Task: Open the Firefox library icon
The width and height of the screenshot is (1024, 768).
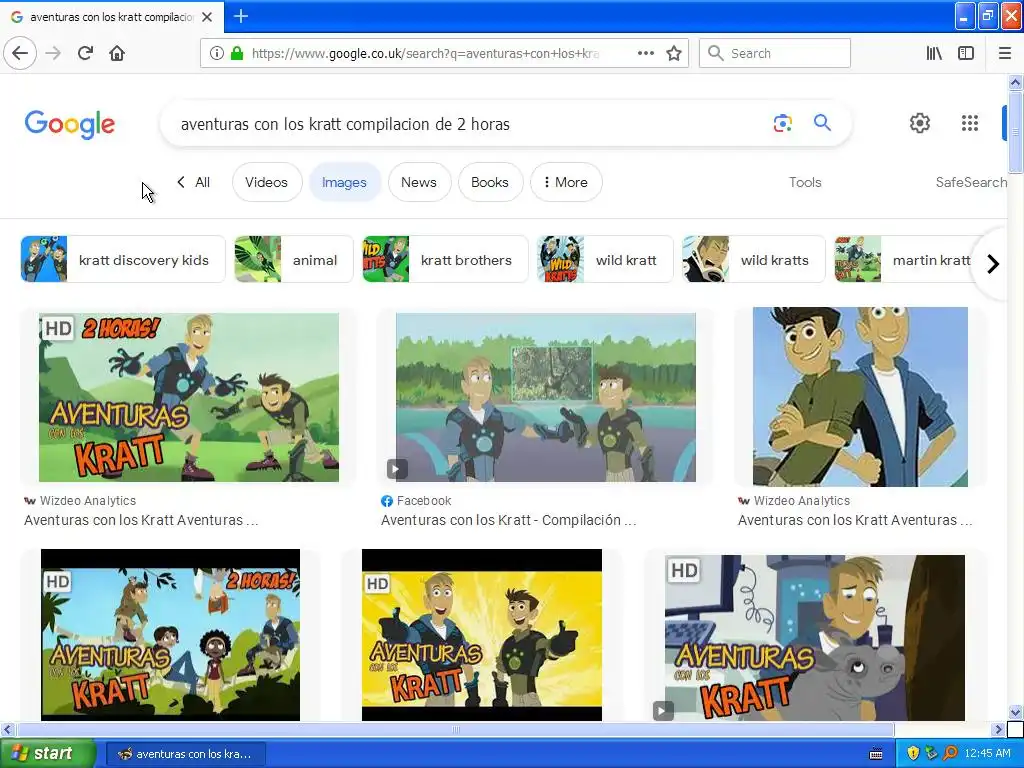Action: click(x=934, y=53)
